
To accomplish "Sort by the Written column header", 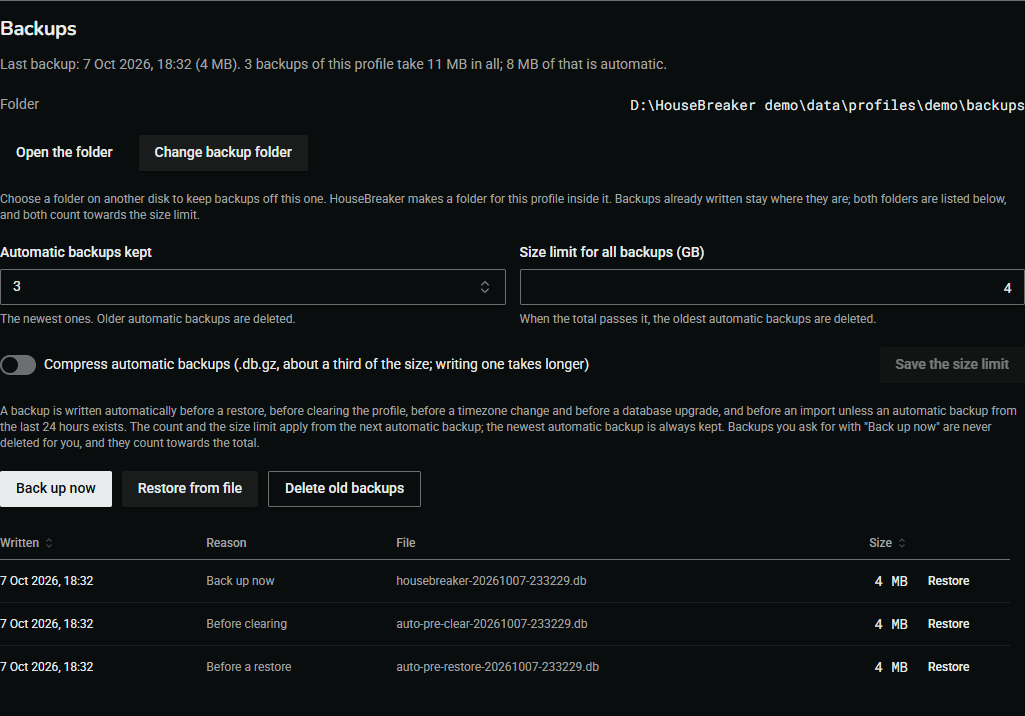I will (26, 543).
